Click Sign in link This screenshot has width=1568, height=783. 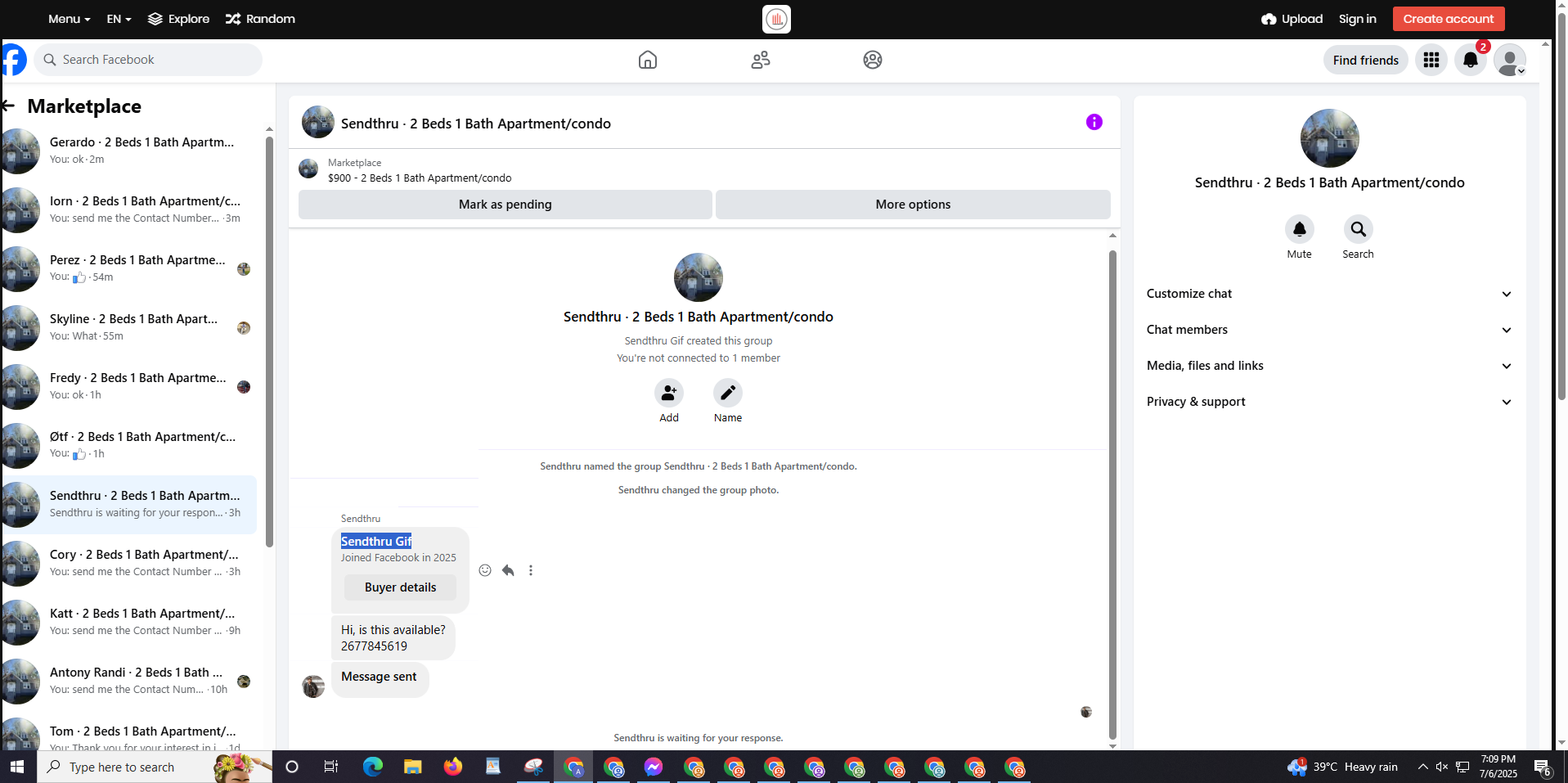1357,19
